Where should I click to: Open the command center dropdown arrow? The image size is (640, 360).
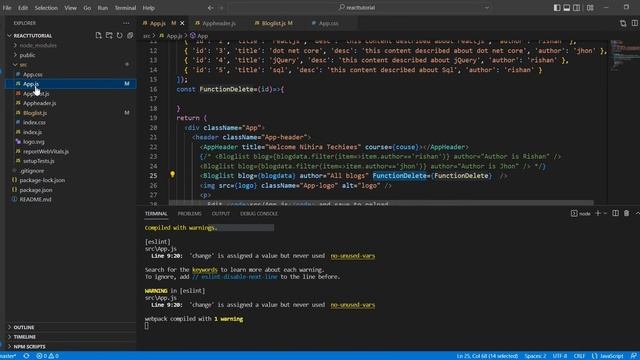[487, 7]
